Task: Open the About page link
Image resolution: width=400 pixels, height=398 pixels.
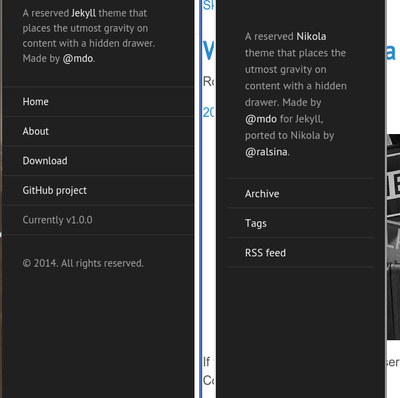Action: [x=98, y=131]
